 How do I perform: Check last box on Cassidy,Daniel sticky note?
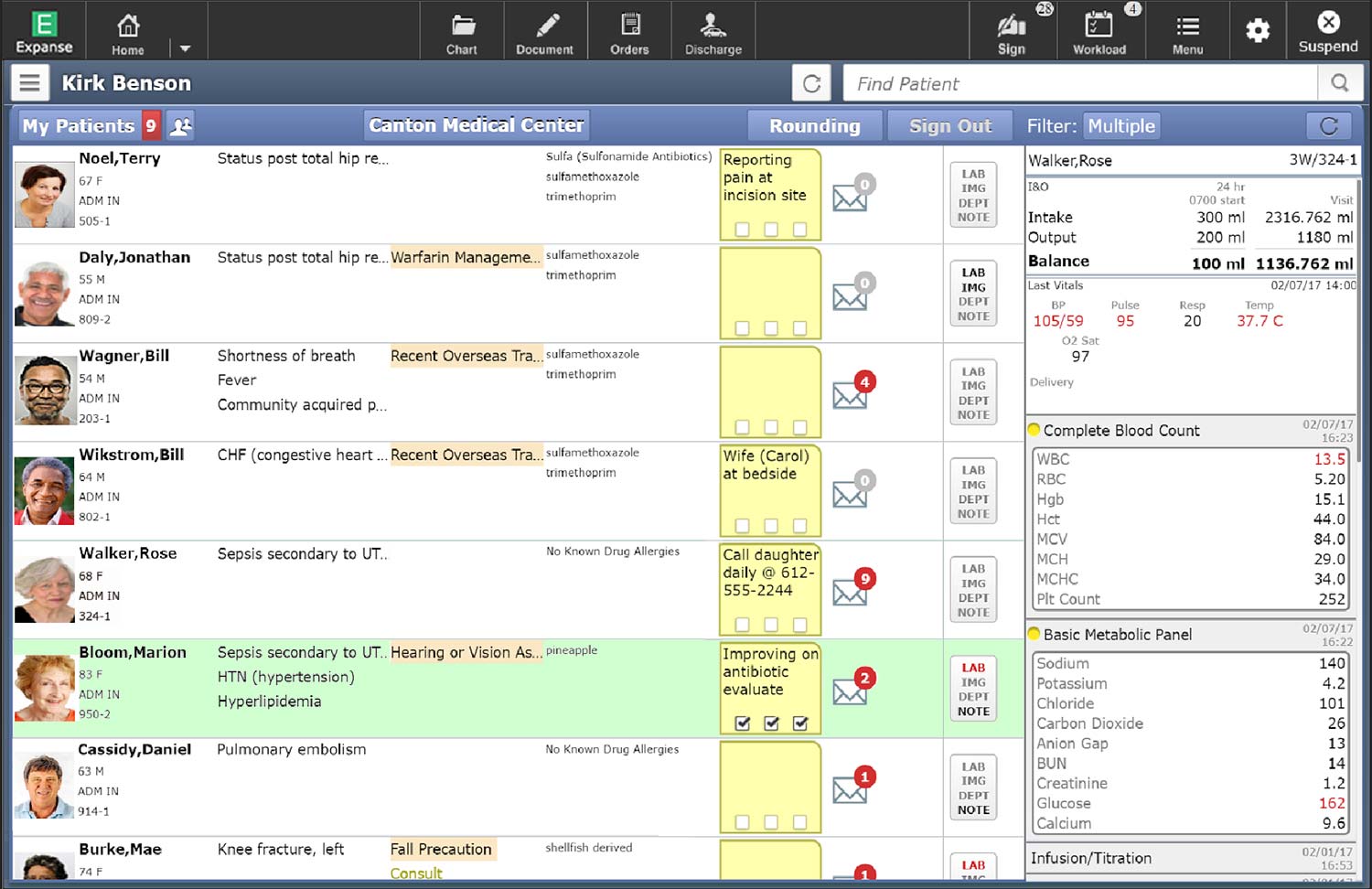coord(800,821)
